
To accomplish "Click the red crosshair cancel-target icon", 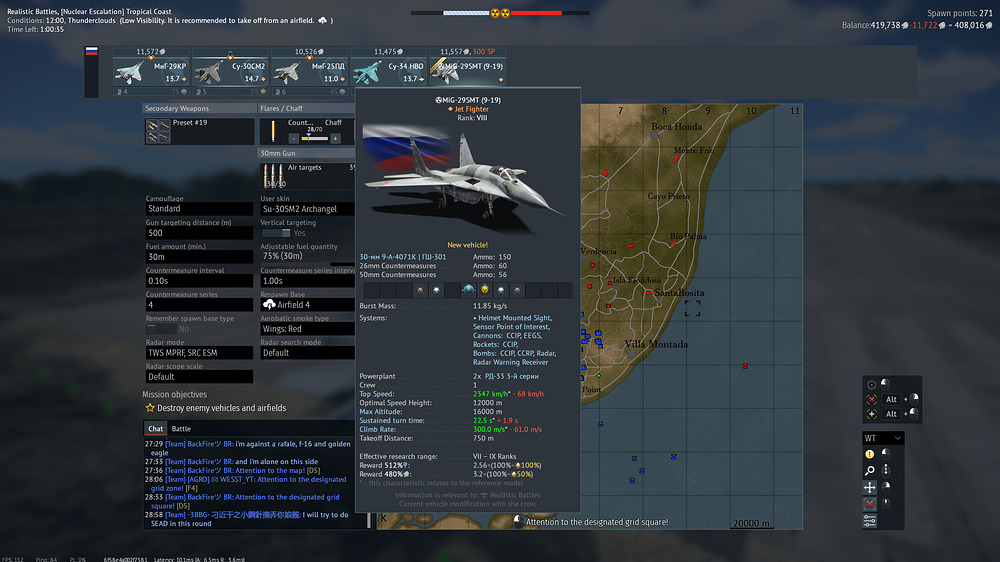I will click(x=871, y=399).
